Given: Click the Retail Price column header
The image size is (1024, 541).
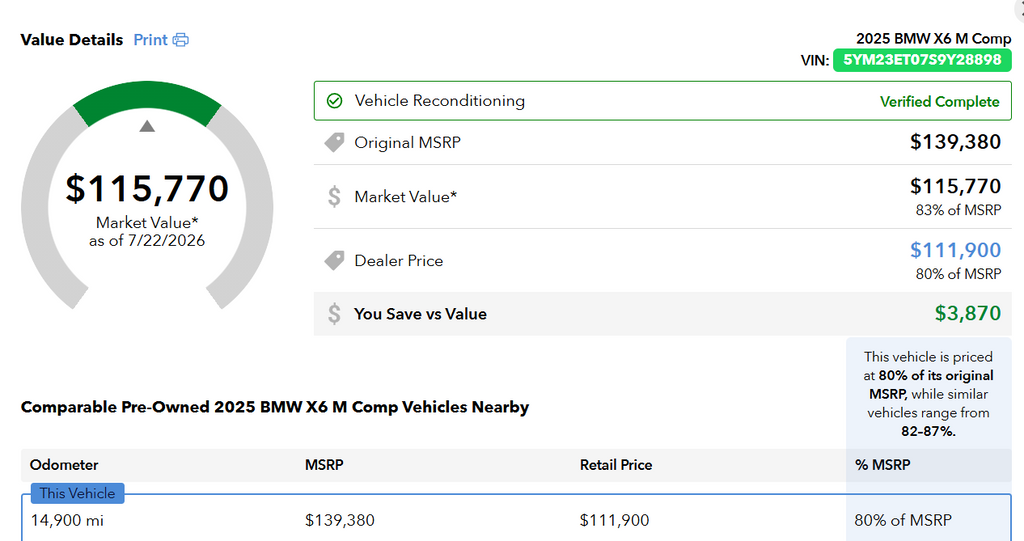Looking at the screenshot, I should pos(616,465).
